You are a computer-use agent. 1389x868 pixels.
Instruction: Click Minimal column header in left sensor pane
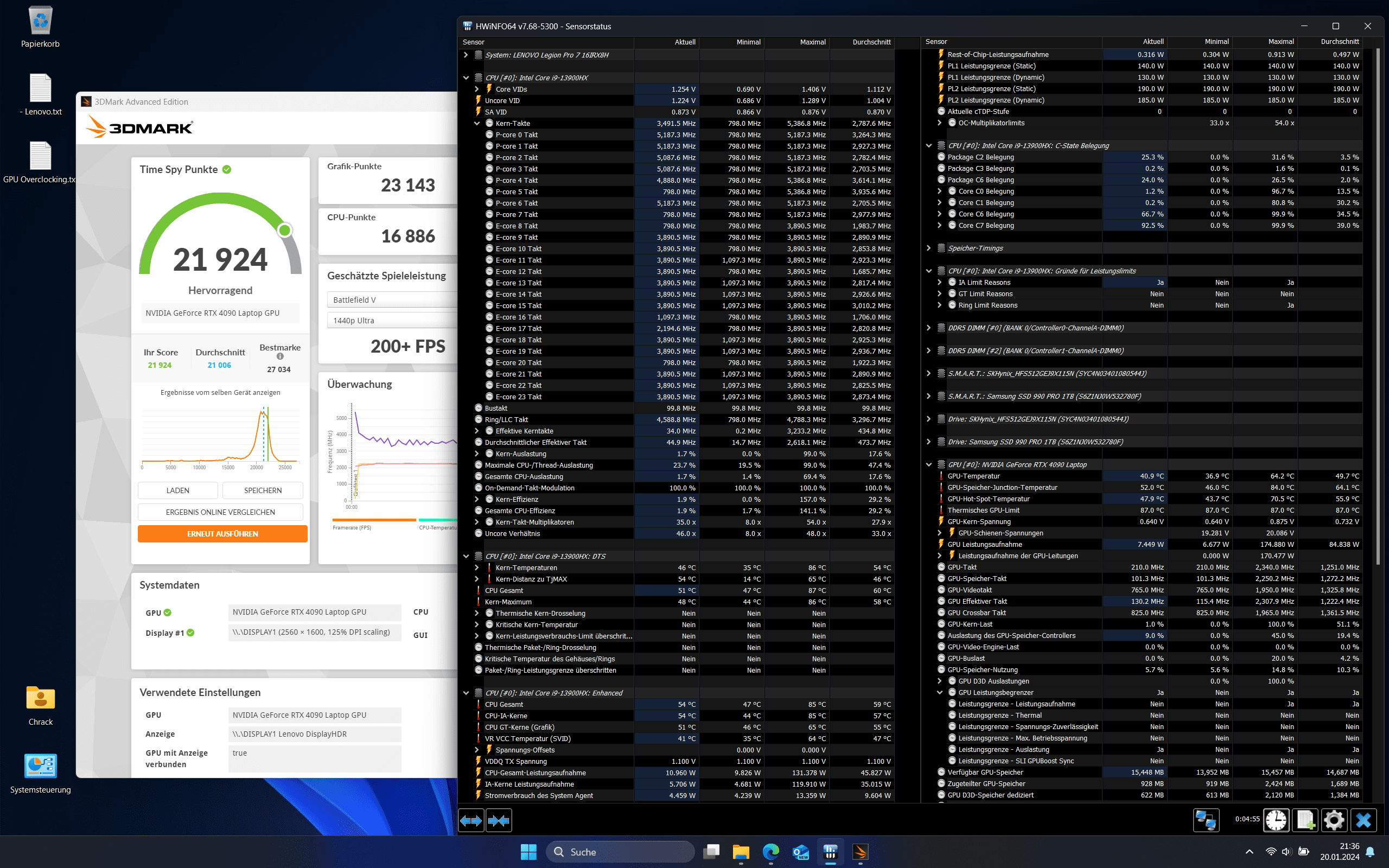tap(732, 42)
